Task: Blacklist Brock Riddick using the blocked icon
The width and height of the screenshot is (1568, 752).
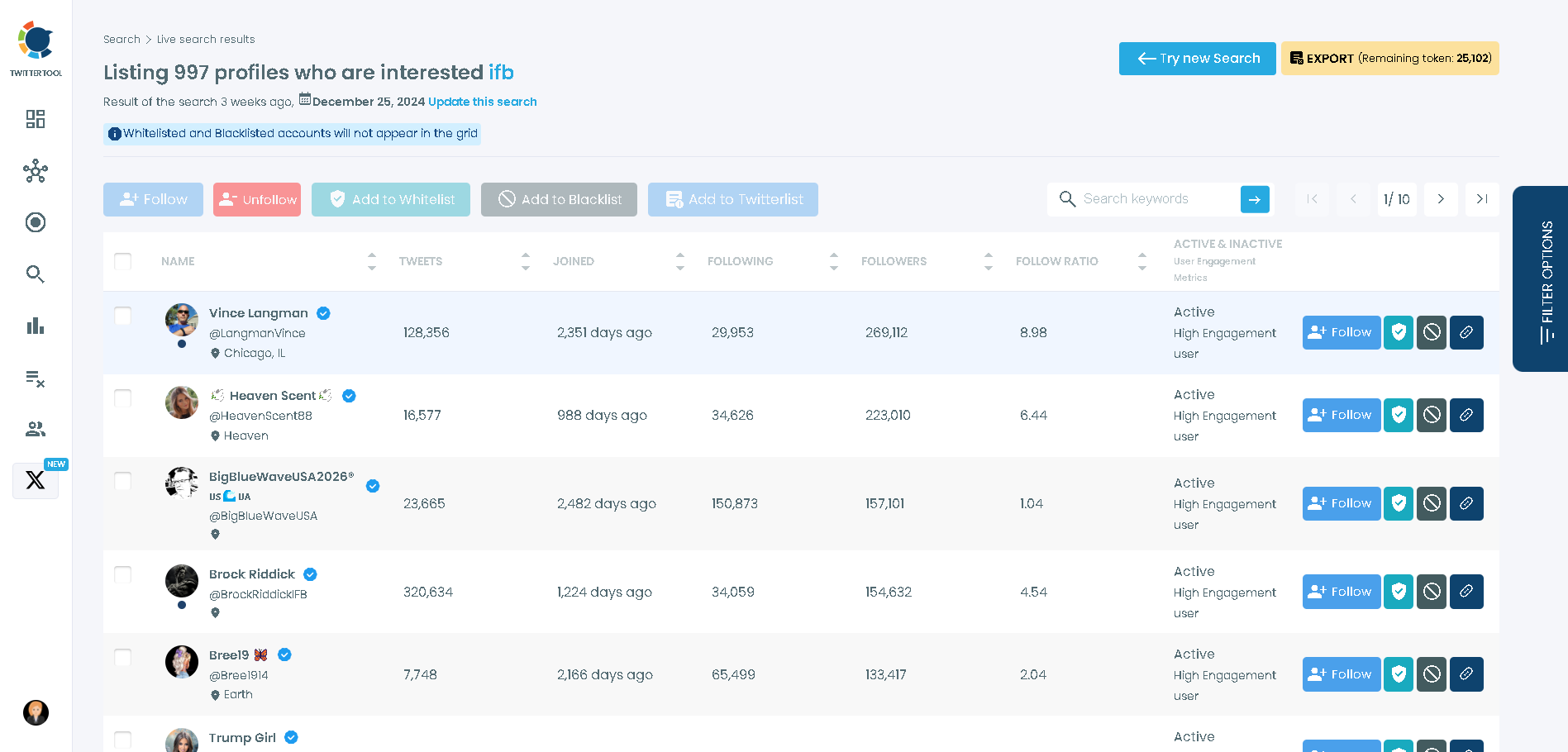Action: 1432,591
